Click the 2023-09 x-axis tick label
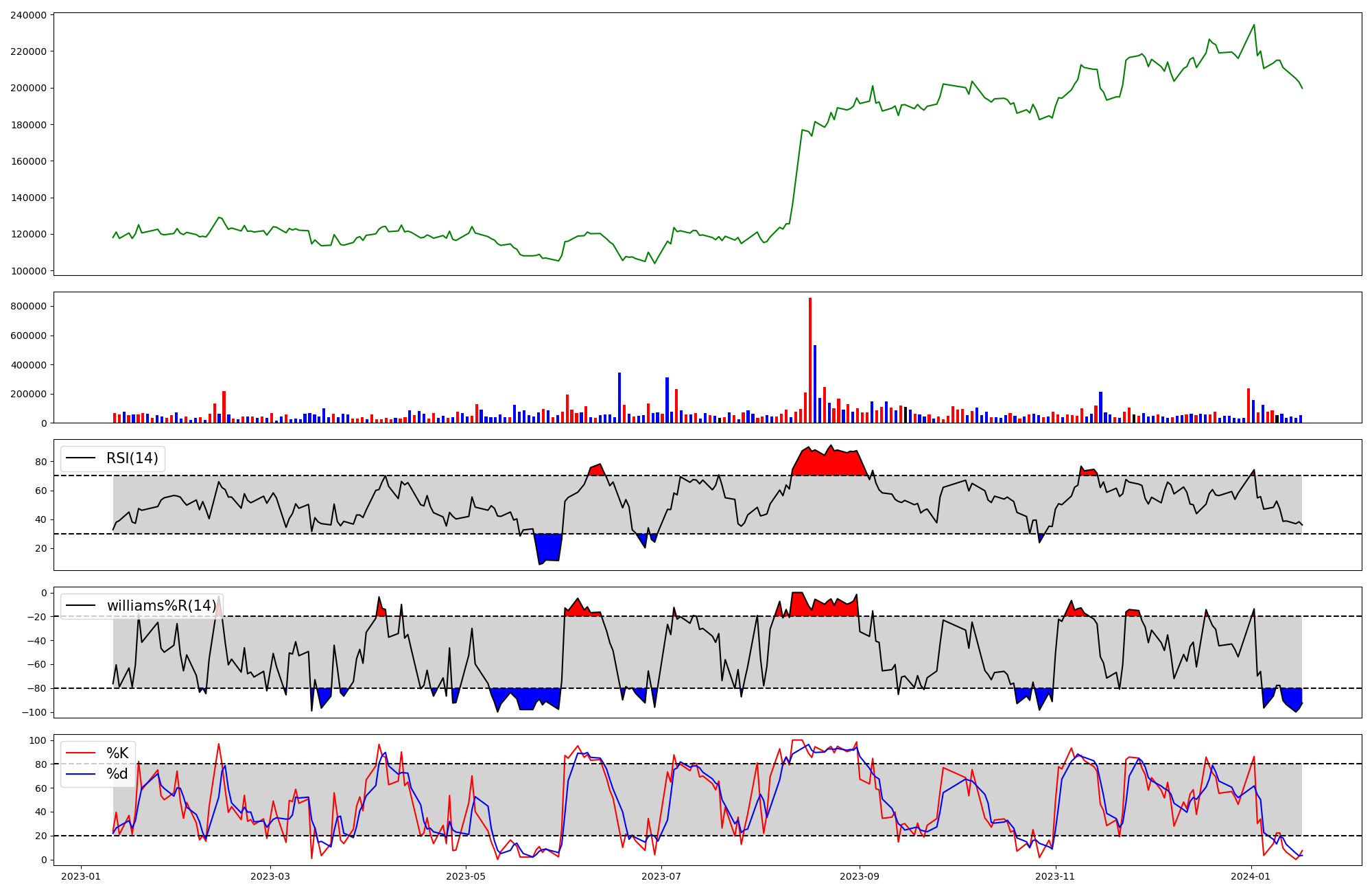The image size is (1372, 892). click(x=859, y=876)
